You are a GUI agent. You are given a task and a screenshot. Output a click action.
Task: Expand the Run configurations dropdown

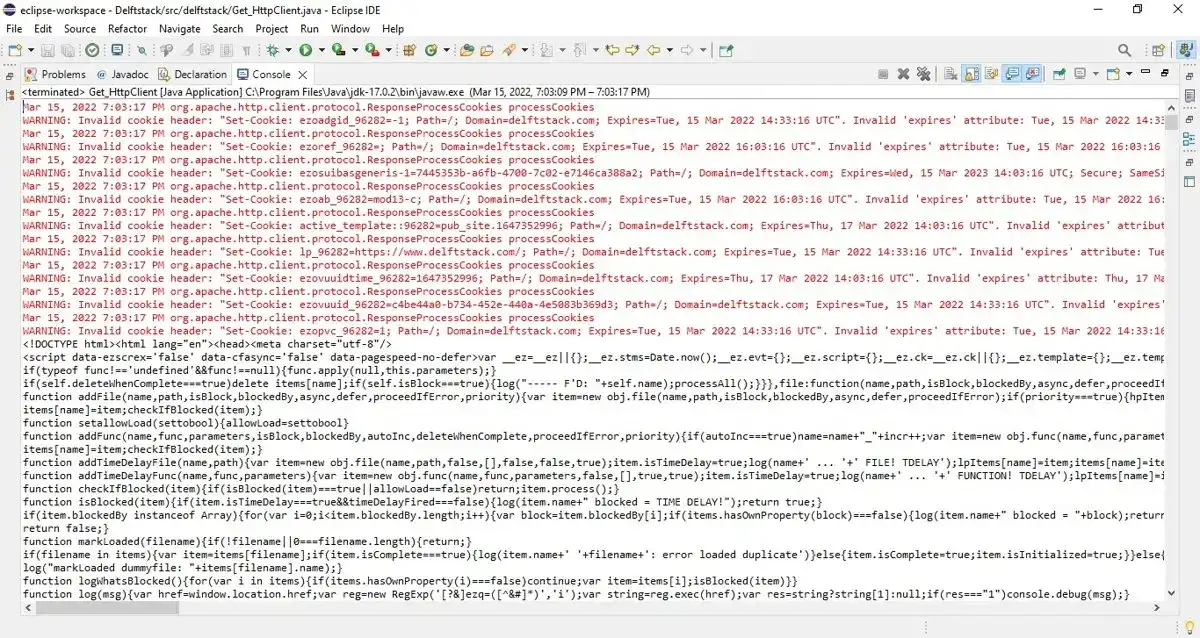click(x=321, y=50)
